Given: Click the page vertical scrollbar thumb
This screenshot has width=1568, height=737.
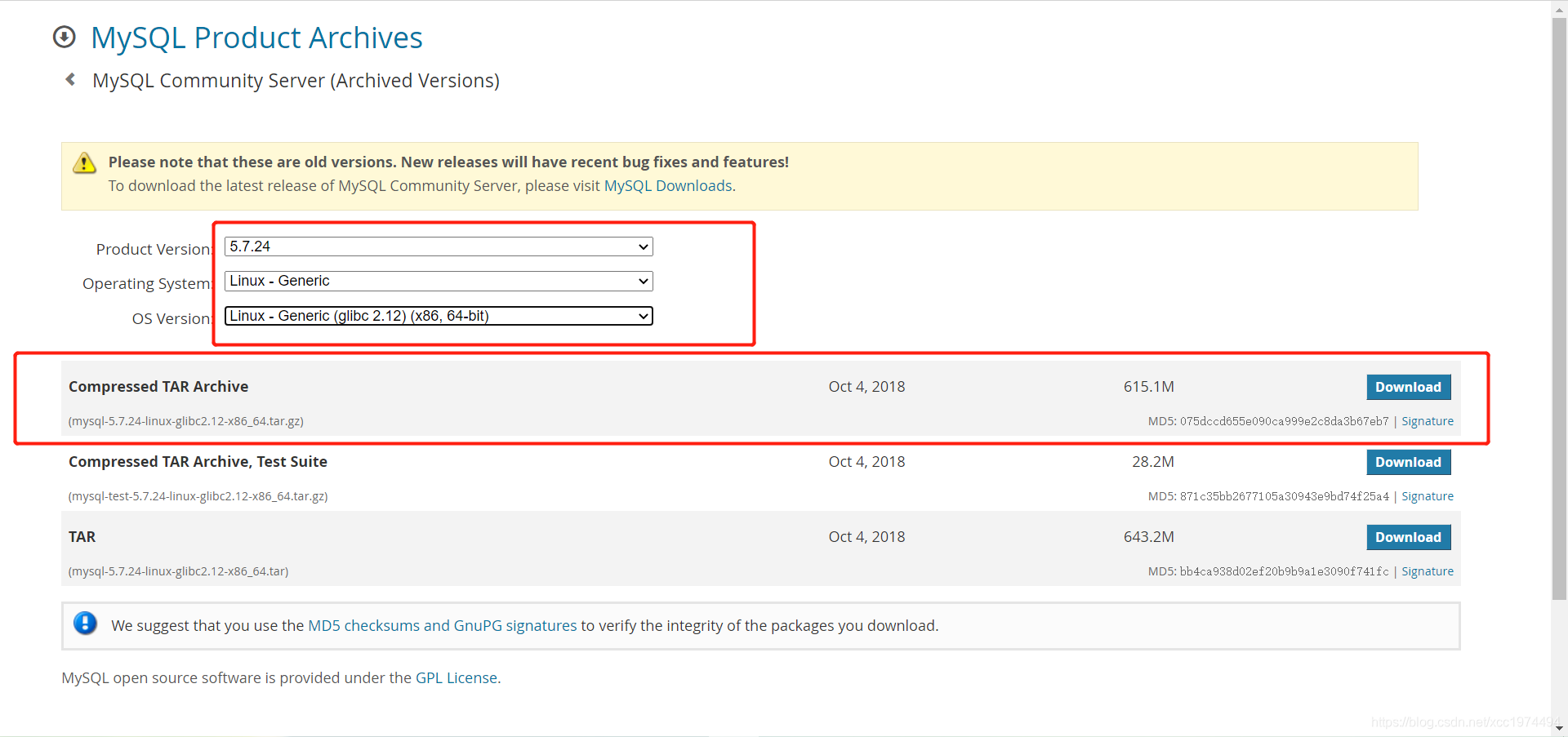Looking at the screenshot, I should coord(1559,309).
